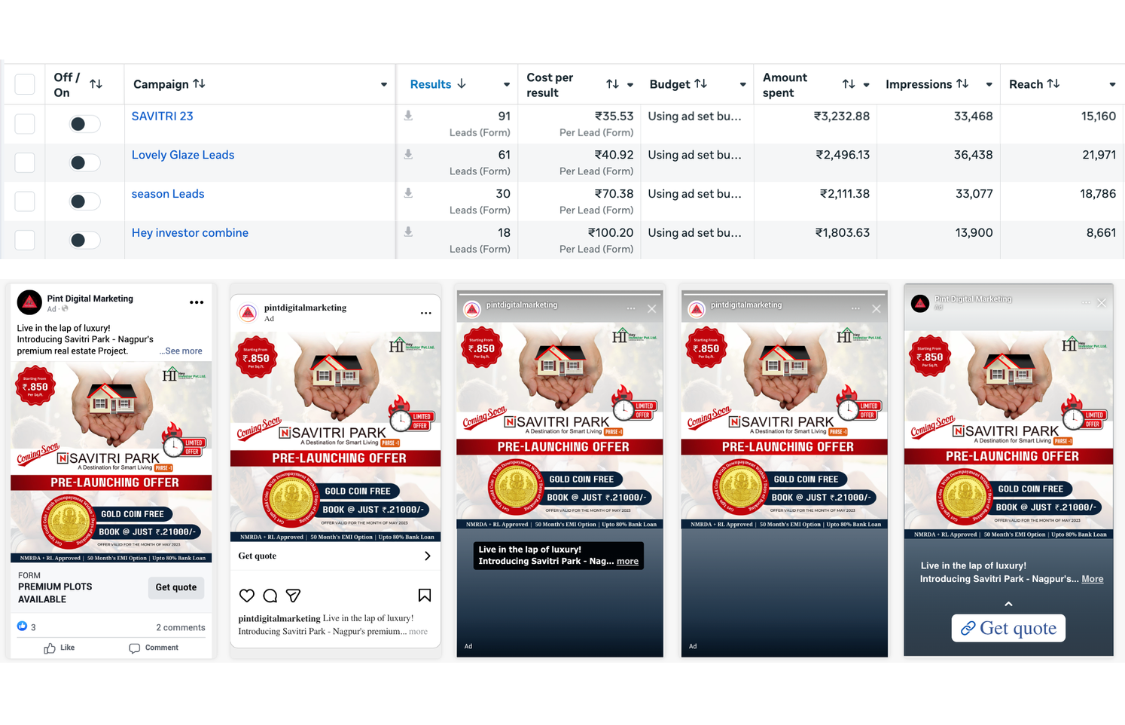Click the Instagram comment bubble icon
This screenshot has width=1125, height=725.
(x=270, y=595)
